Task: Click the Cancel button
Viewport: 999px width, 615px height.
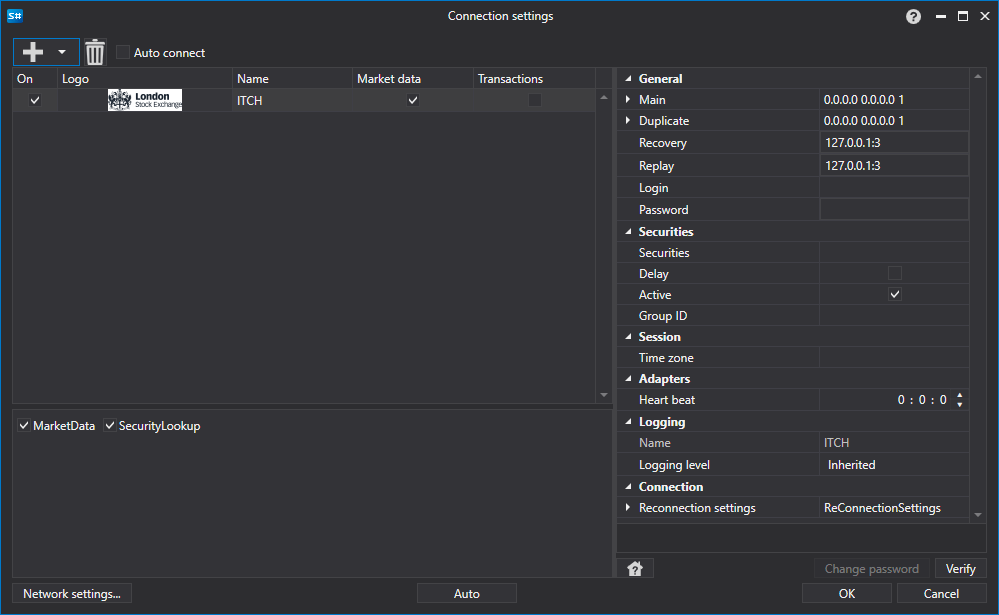Action: [x=941, y=593]
